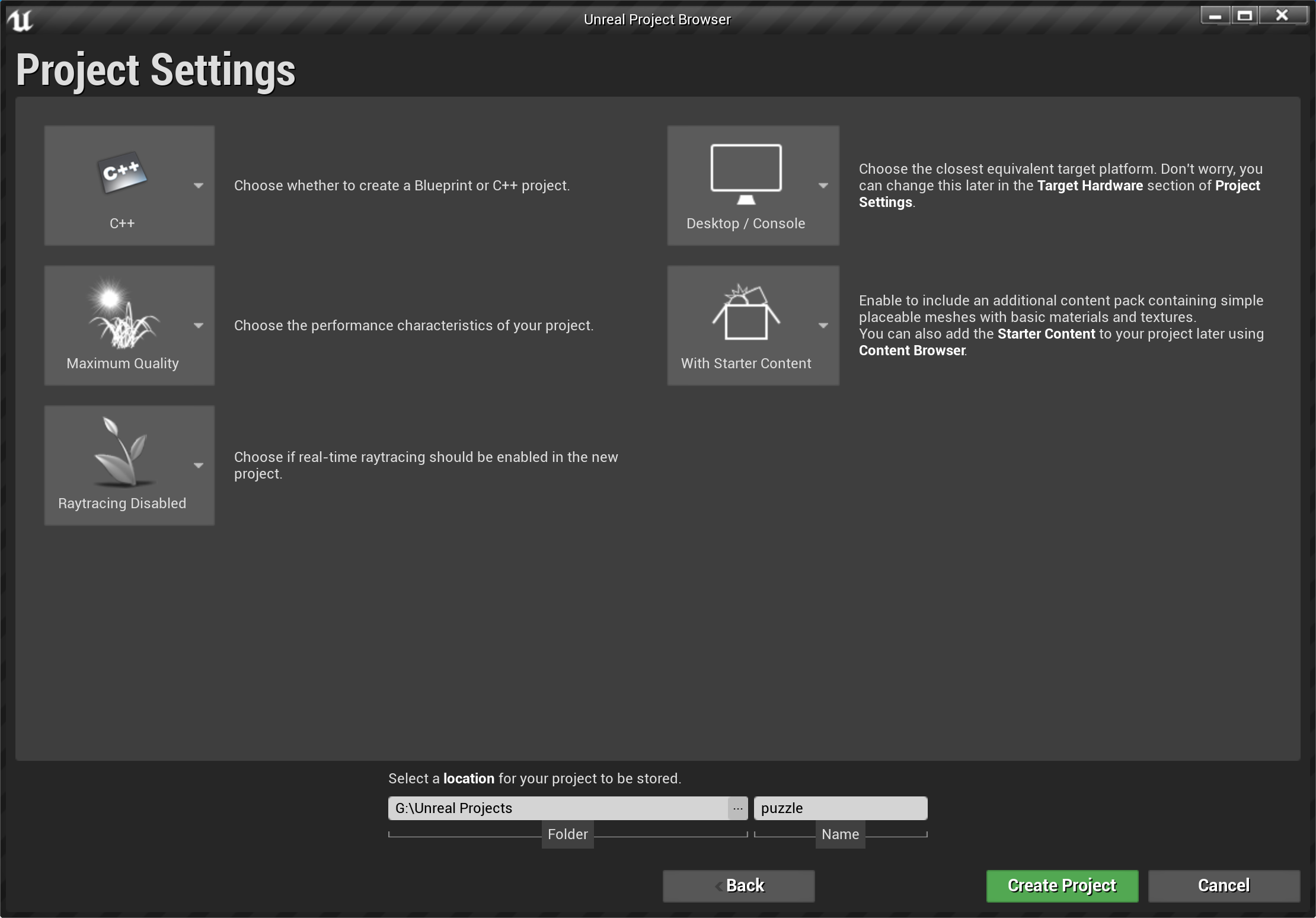The width and height of the screenshot is (1316, 918).
Task: Go back using the Back button
Action: (x=738, y=885)
